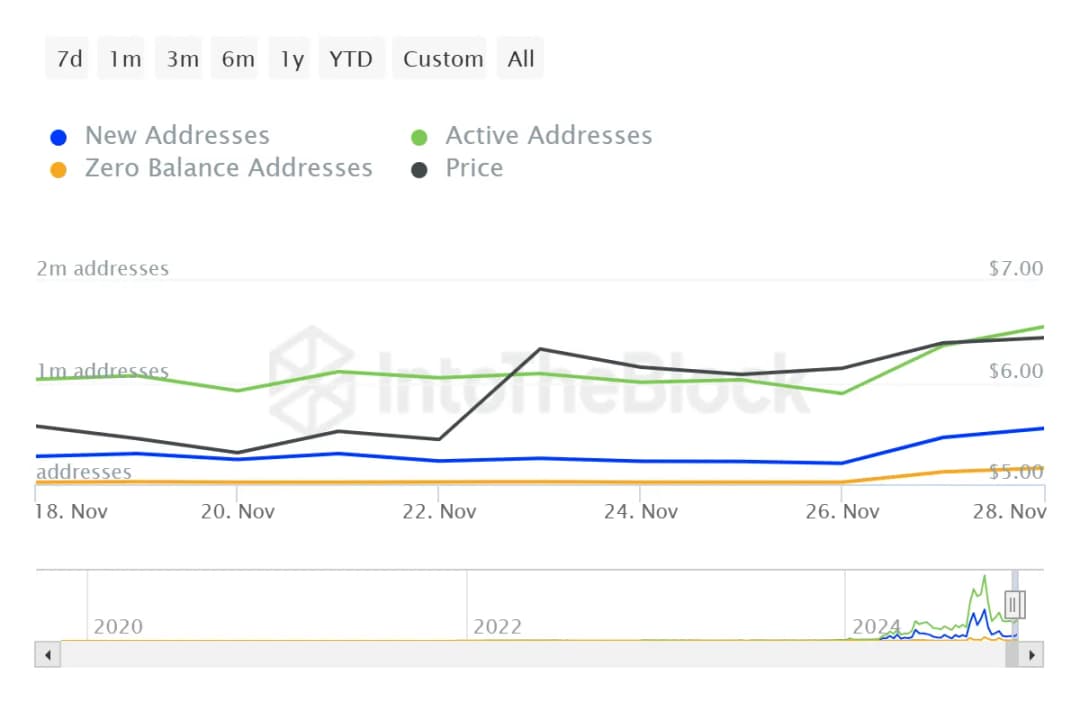1080x720 pixels.
Task: Select the 7d time range button
Action: click(69, 59)
